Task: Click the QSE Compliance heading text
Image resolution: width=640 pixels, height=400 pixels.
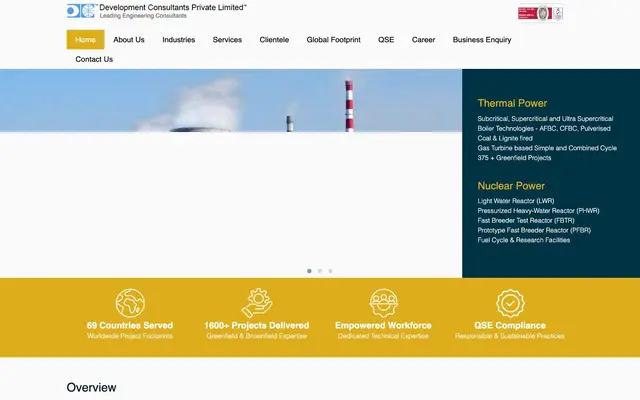Action: coord(510,325)
